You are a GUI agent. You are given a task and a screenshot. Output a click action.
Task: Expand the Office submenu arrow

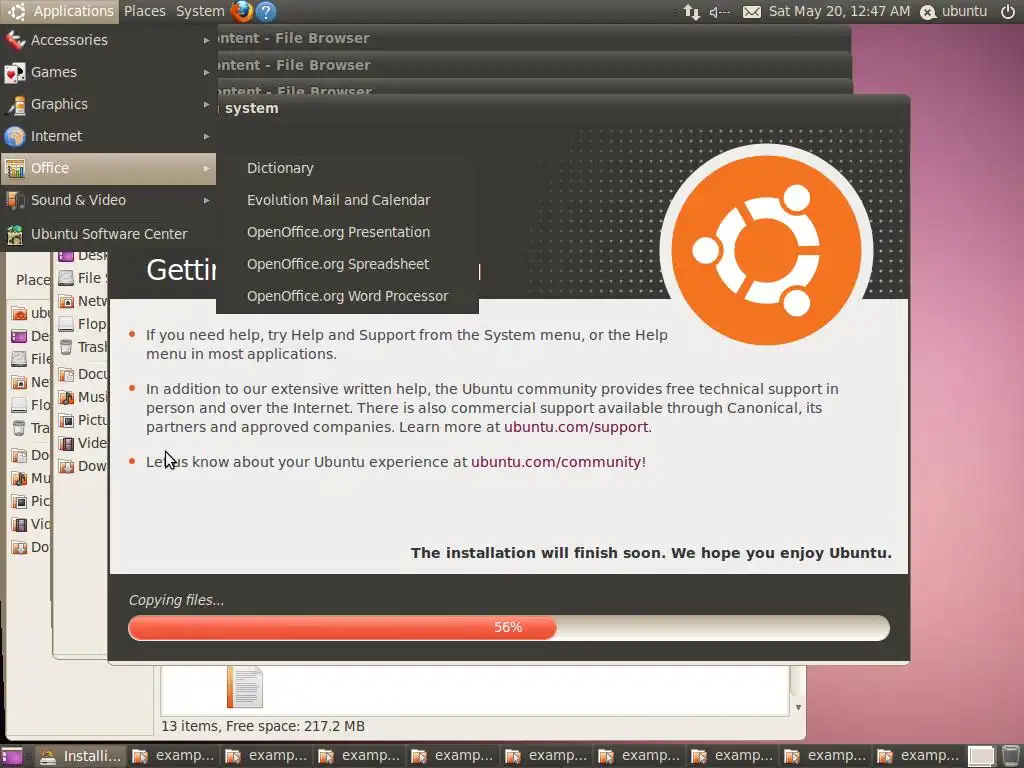click(x=206, y=168)
